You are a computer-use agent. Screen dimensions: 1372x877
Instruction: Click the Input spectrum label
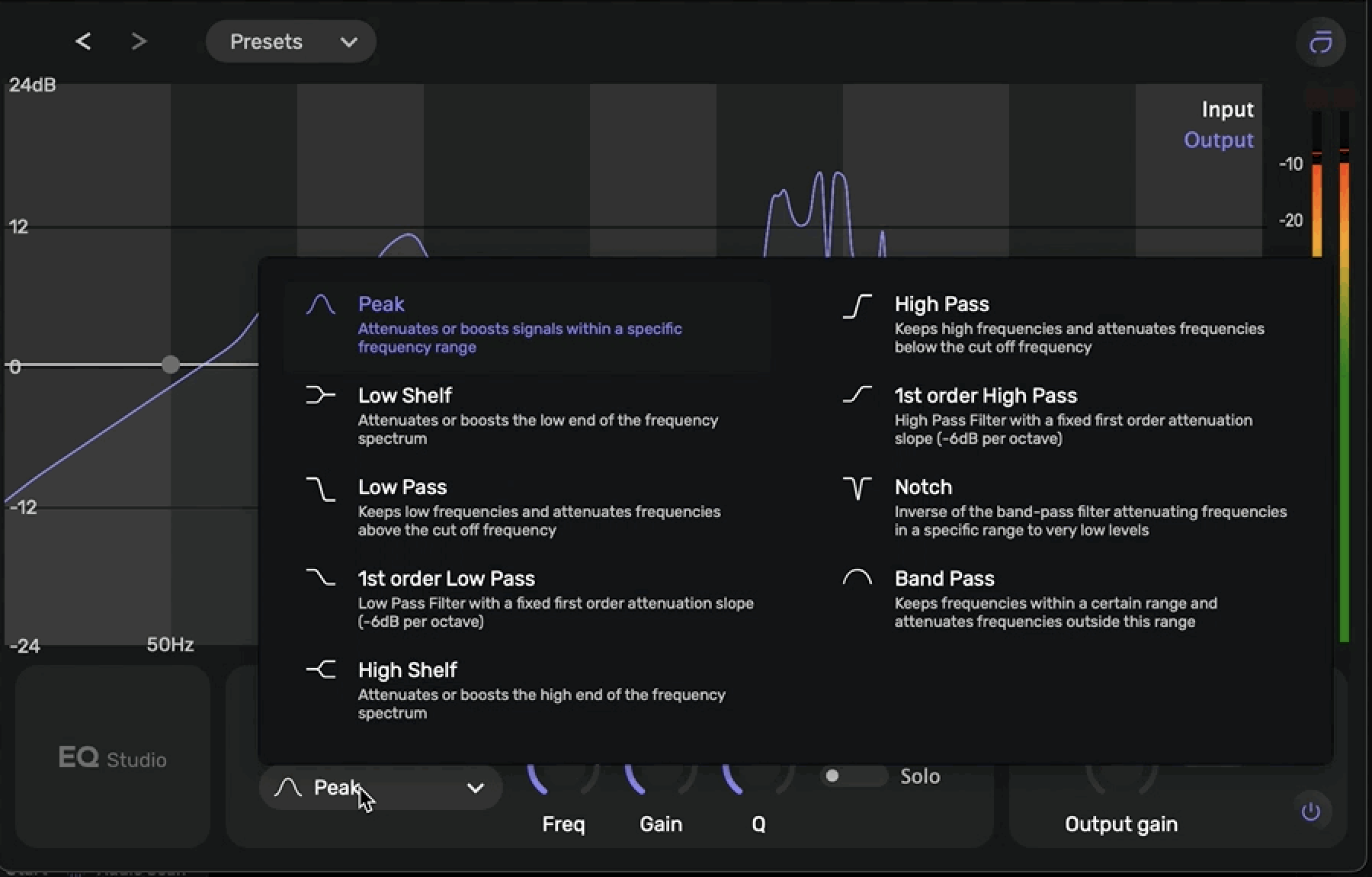coord(1227,110)
